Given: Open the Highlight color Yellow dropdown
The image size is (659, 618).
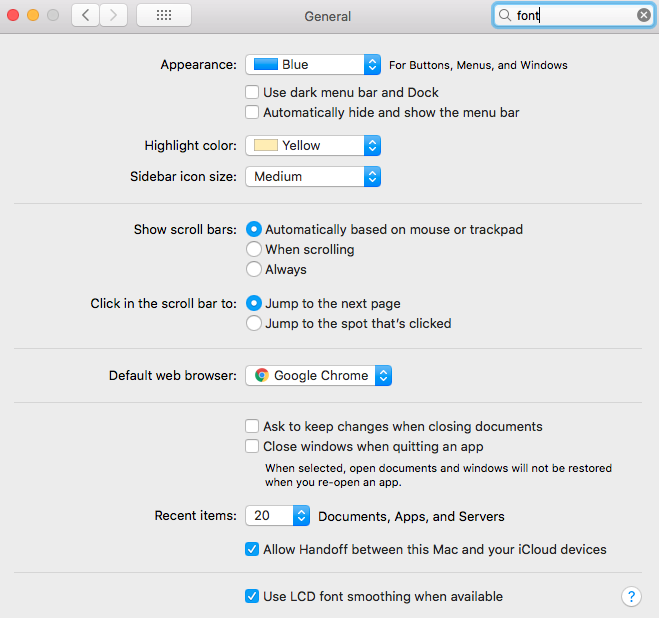Looking at the screenshot, I should point(313,145).
